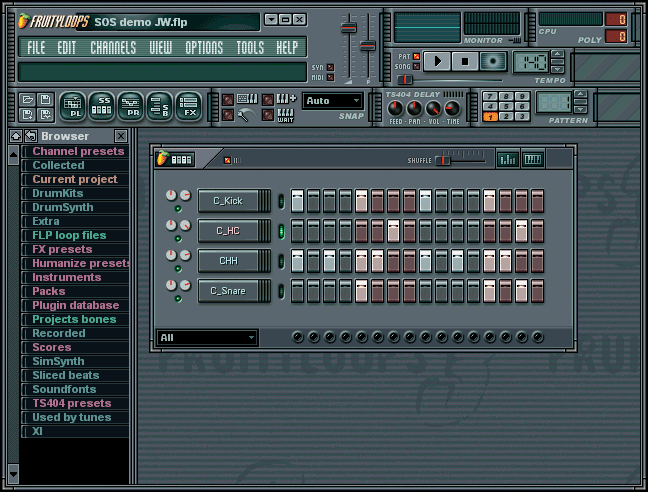Click the C_Snare channel button
648x492 pixels.
(x=234, y=291)
